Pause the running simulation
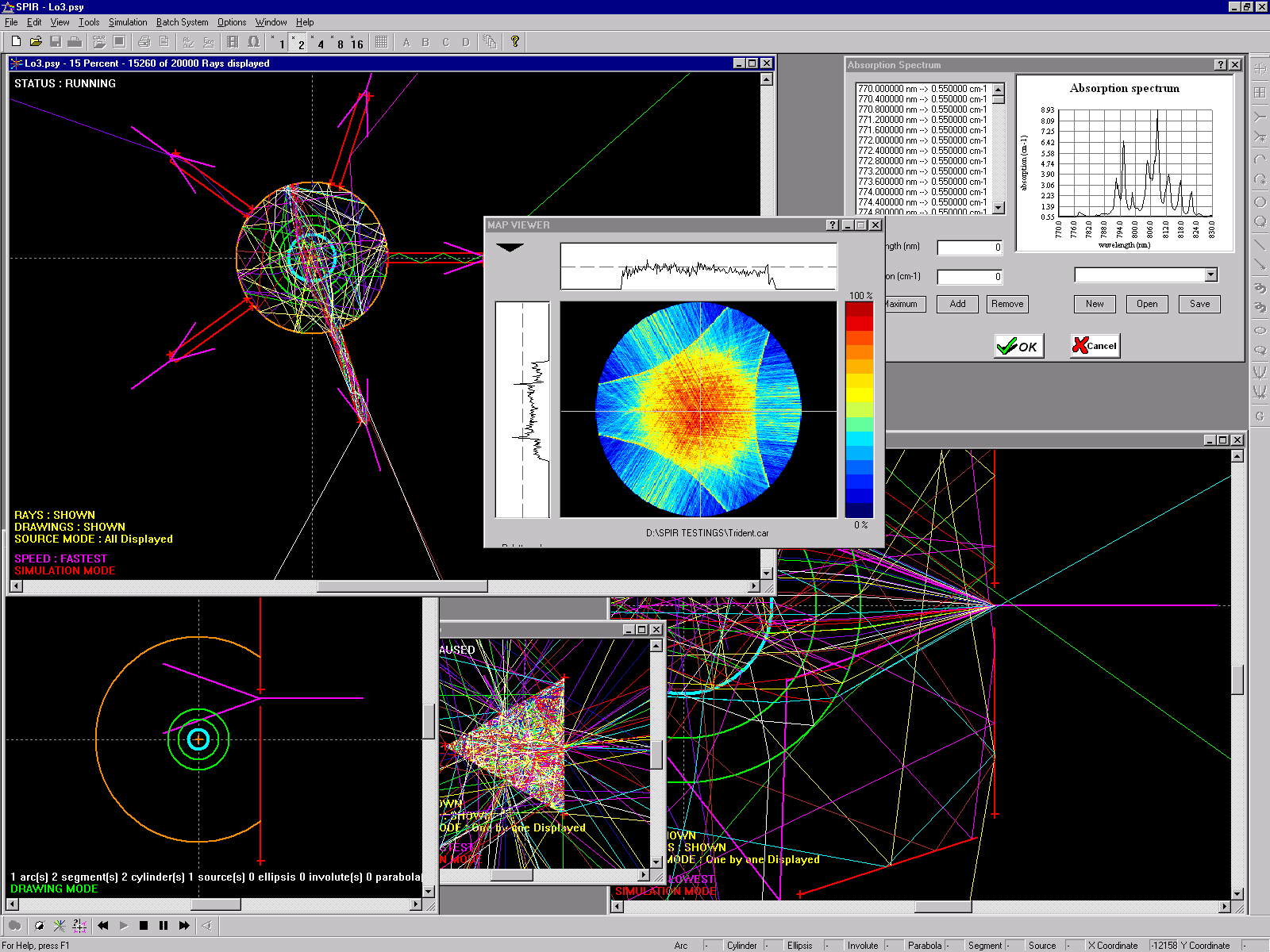The image size is (1270, 952). coord(164,925)
